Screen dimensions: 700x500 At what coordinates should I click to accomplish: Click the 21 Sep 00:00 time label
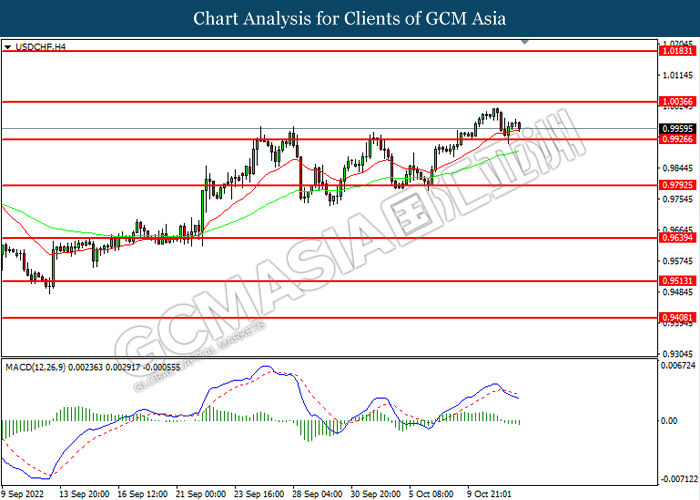pyautogui.click(x=201, y=494)
